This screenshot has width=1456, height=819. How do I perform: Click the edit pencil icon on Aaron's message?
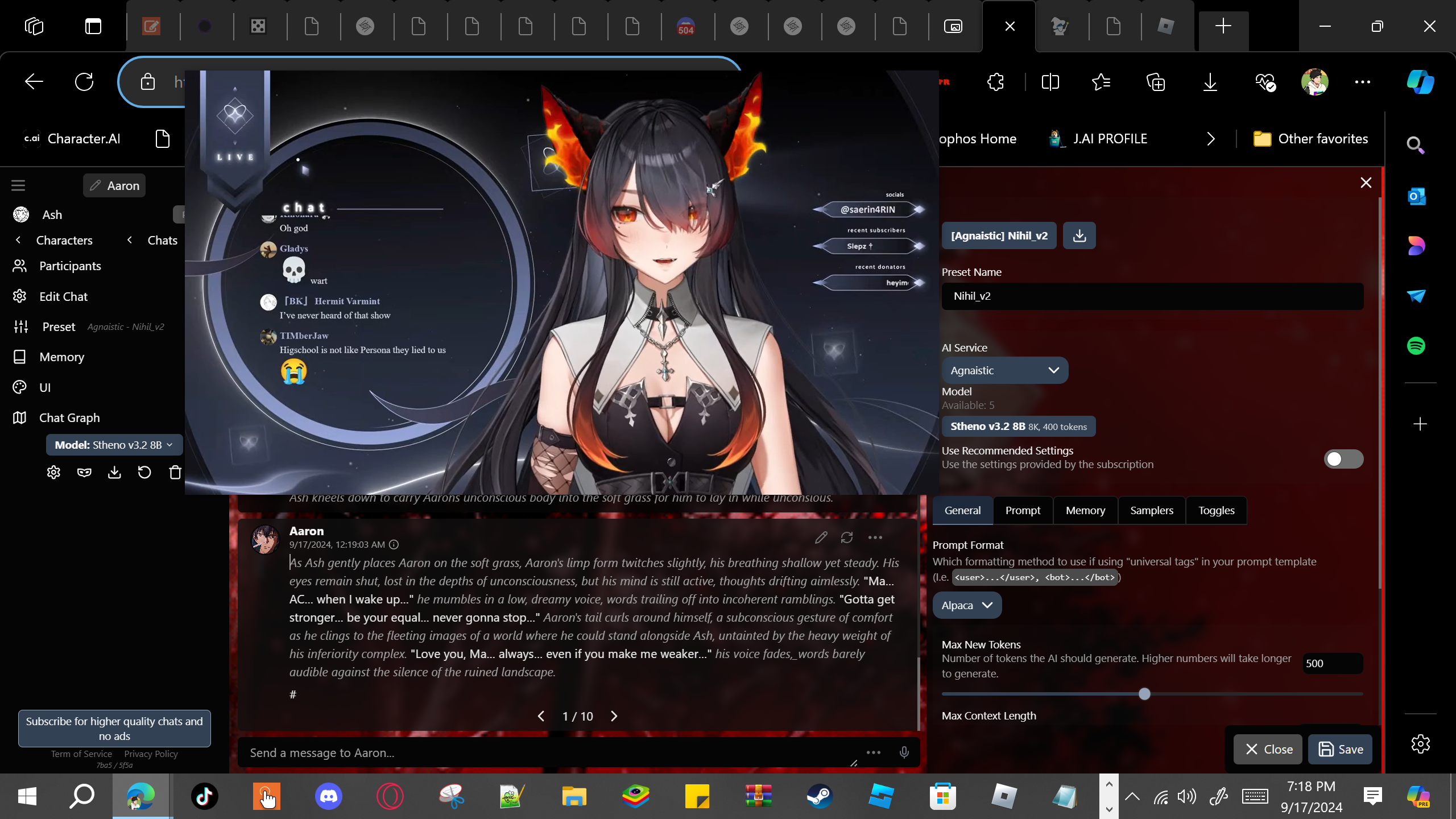tap(821, 537)
